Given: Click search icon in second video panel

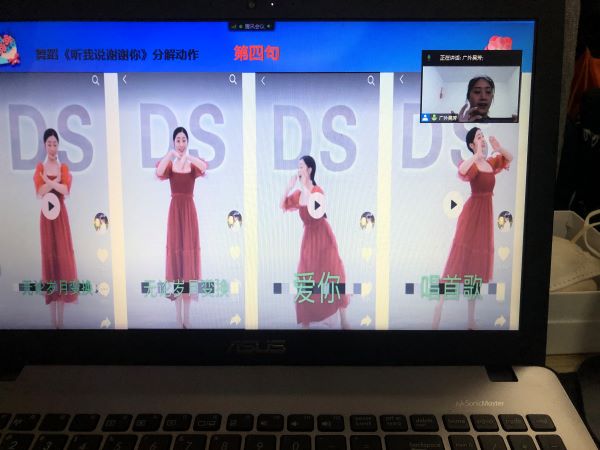Looking at the screenshot, I should tap(233, 80).
